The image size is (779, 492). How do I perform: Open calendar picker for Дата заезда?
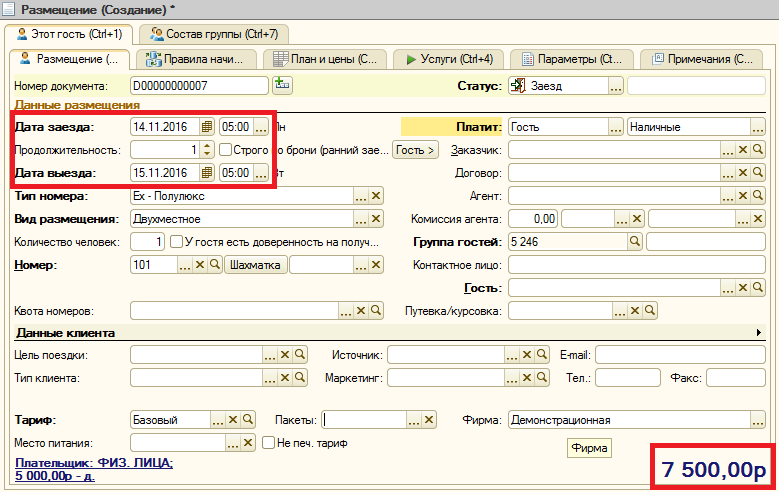click(x=207, y=127)
